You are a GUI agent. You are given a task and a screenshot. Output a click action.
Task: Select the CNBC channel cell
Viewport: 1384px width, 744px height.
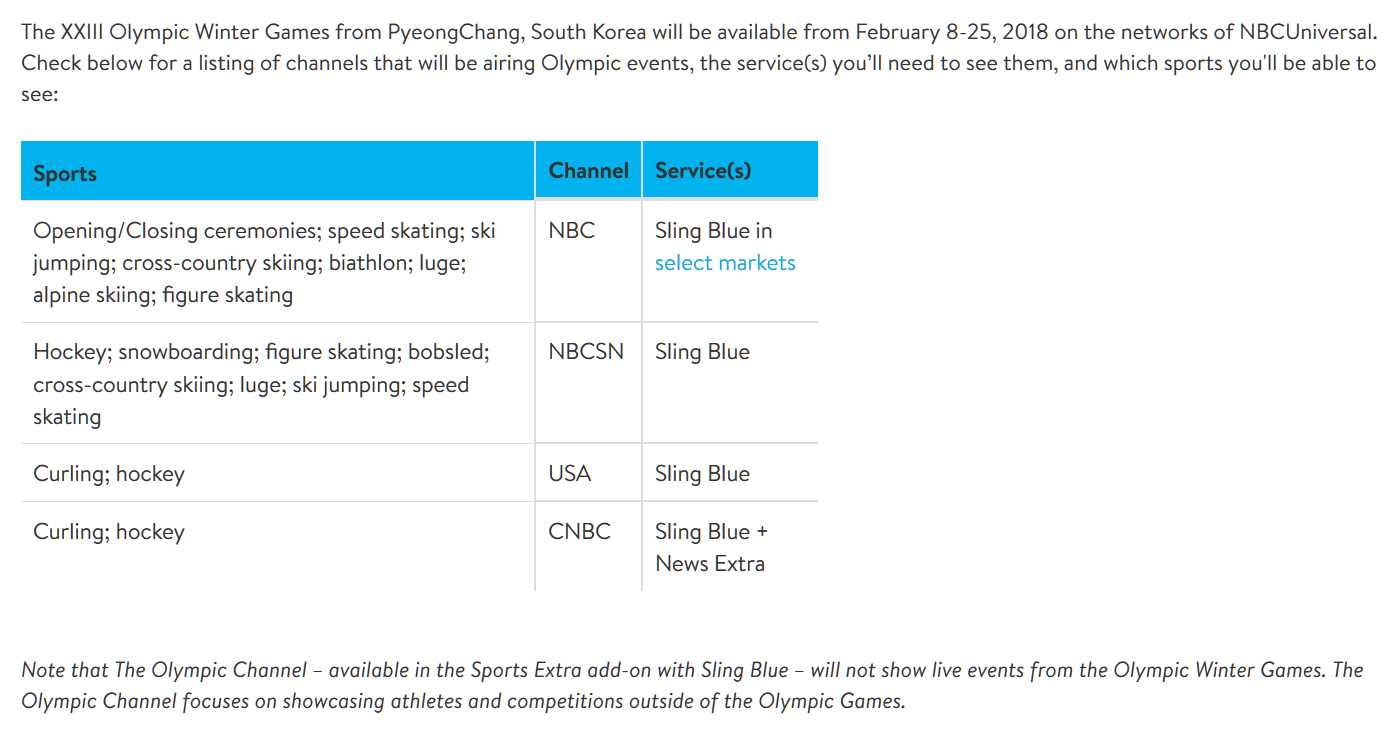pyautogui.click(x=588, y=546)
